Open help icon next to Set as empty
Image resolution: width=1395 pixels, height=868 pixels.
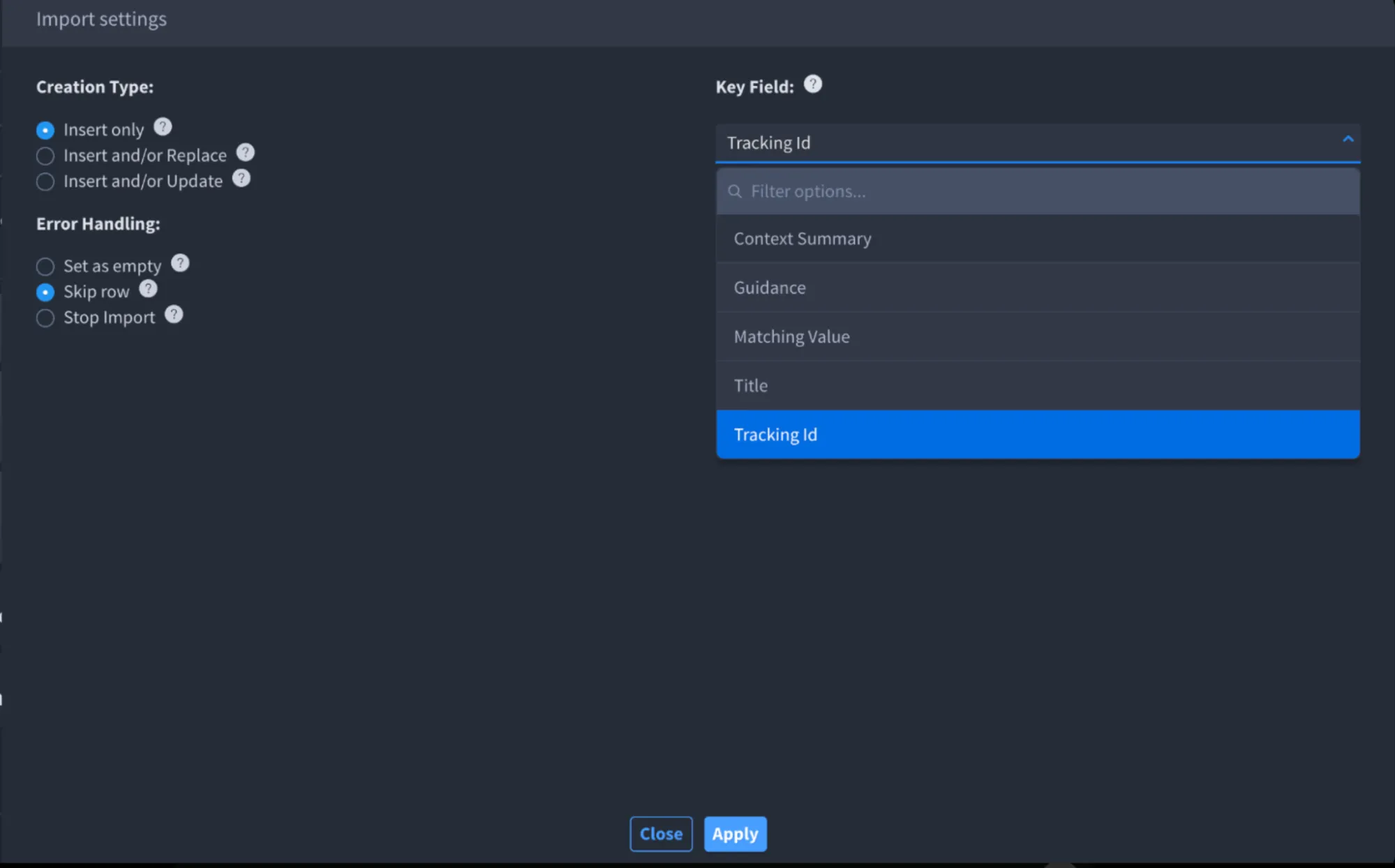tap(180, 263)
